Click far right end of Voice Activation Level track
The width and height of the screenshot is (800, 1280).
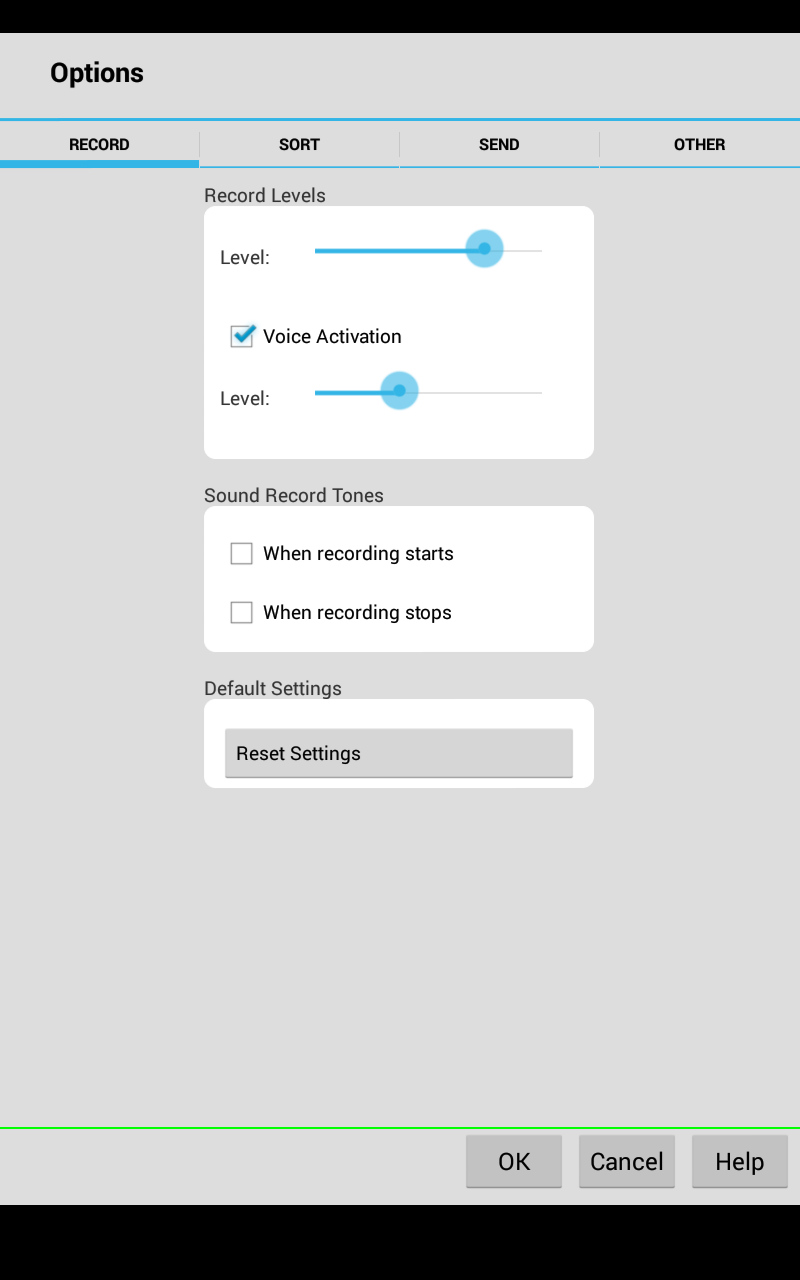coord(539,393)
